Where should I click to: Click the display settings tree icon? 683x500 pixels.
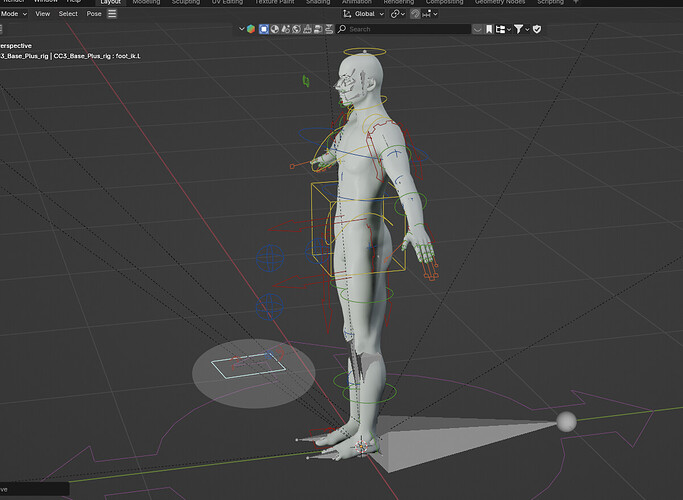500,29
